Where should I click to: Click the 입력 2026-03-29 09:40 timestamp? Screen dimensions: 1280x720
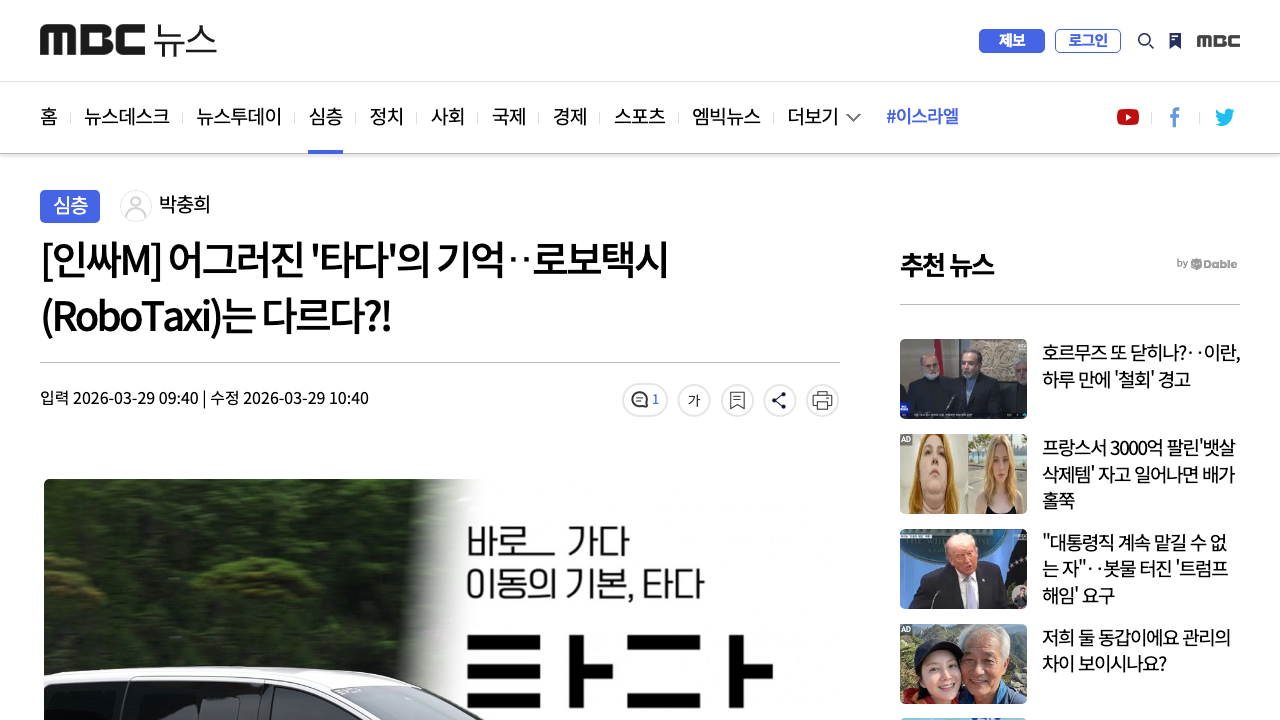119,398
